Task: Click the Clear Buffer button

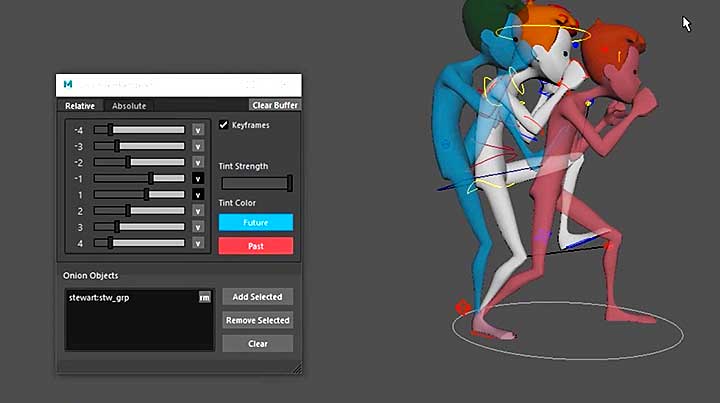Action: [x=274, y=105]
